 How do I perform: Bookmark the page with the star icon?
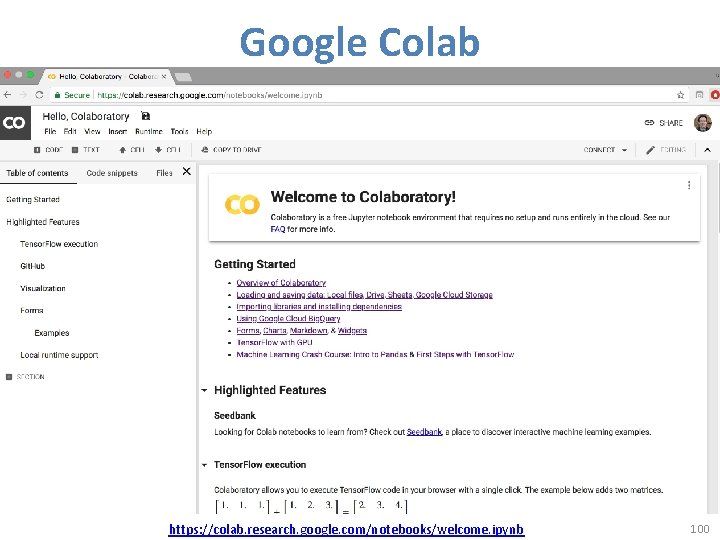681,95
